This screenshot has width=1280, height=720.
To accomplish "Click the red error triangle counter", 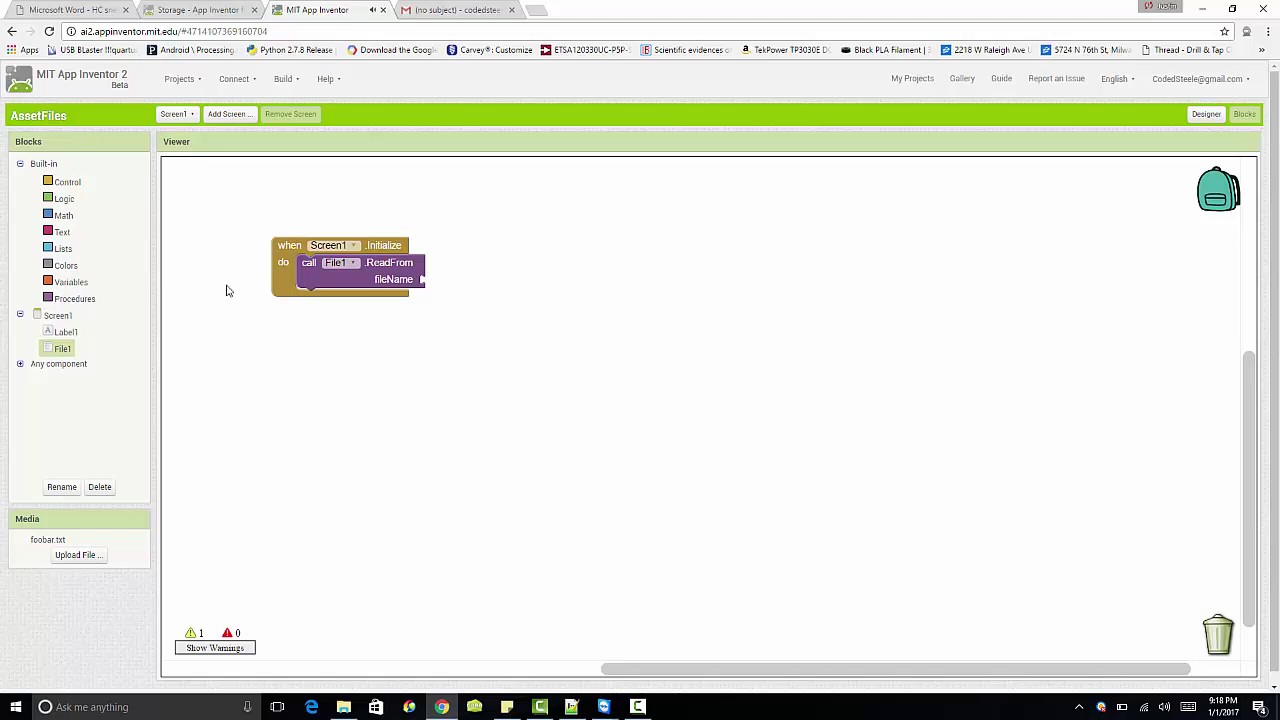I will (x=231, y=633).
